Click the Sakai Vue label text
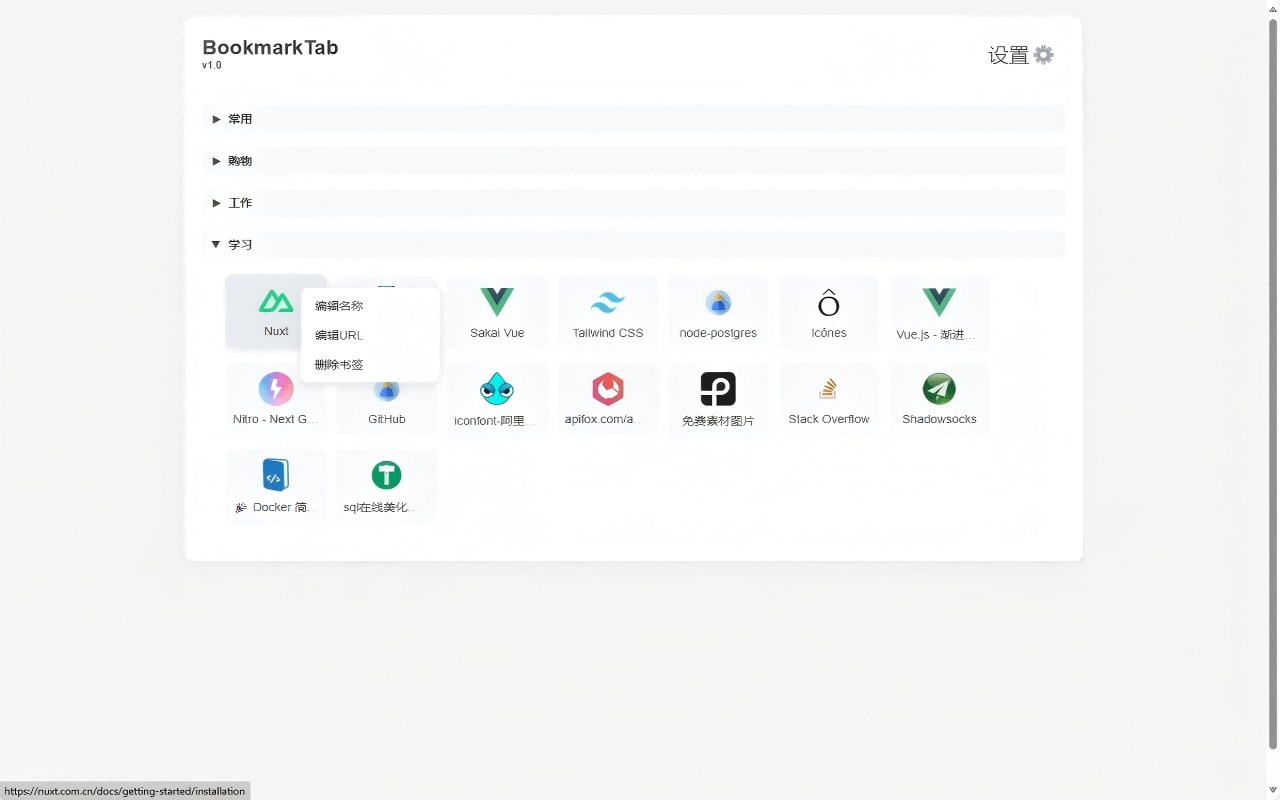1280x800 pixels. point(497,333)
